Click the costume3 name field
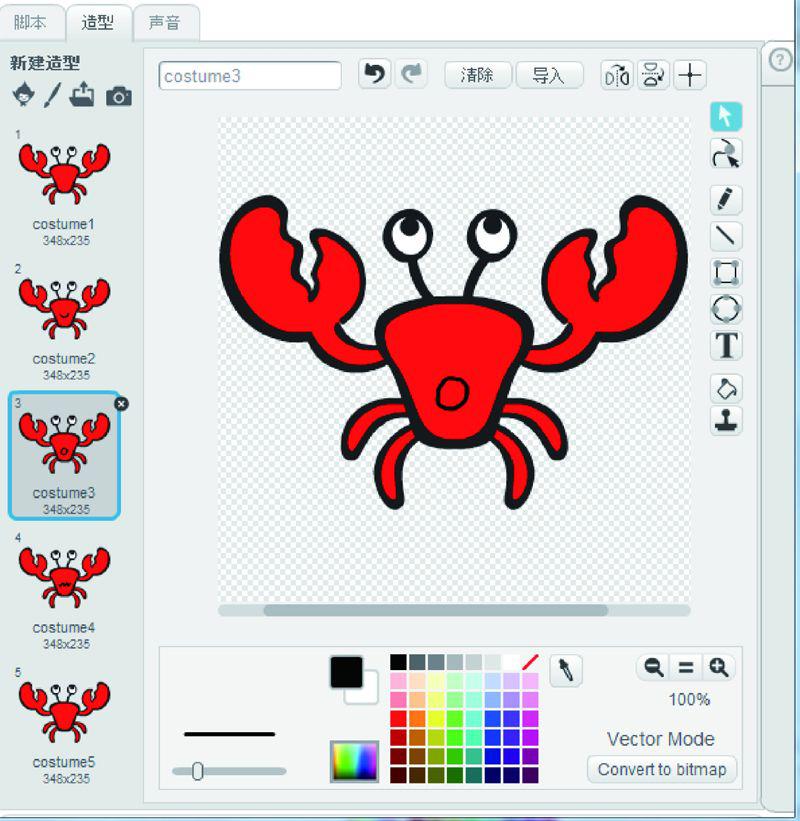 (x=250, y=76)
